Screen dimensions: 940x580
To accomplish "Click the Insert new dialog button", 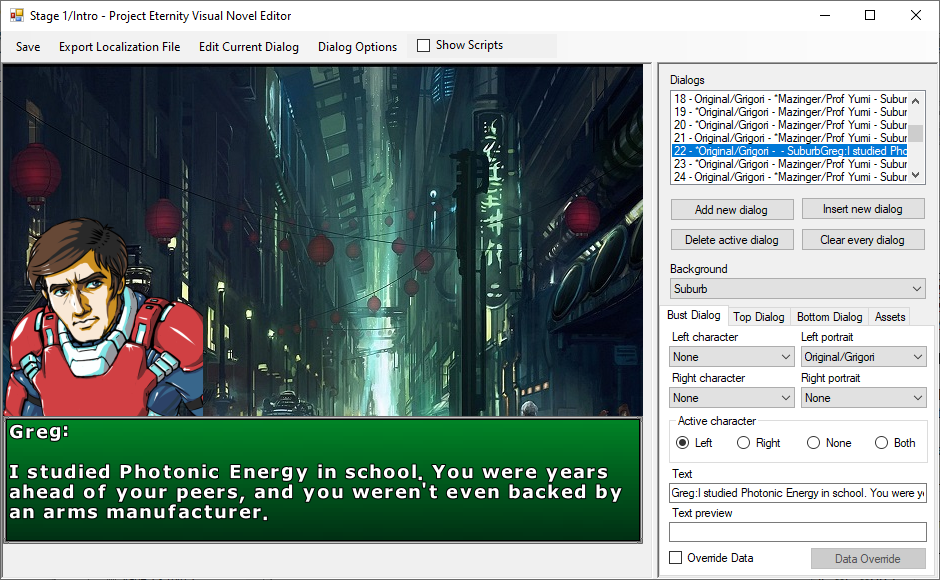I will [x=863, y=209].
